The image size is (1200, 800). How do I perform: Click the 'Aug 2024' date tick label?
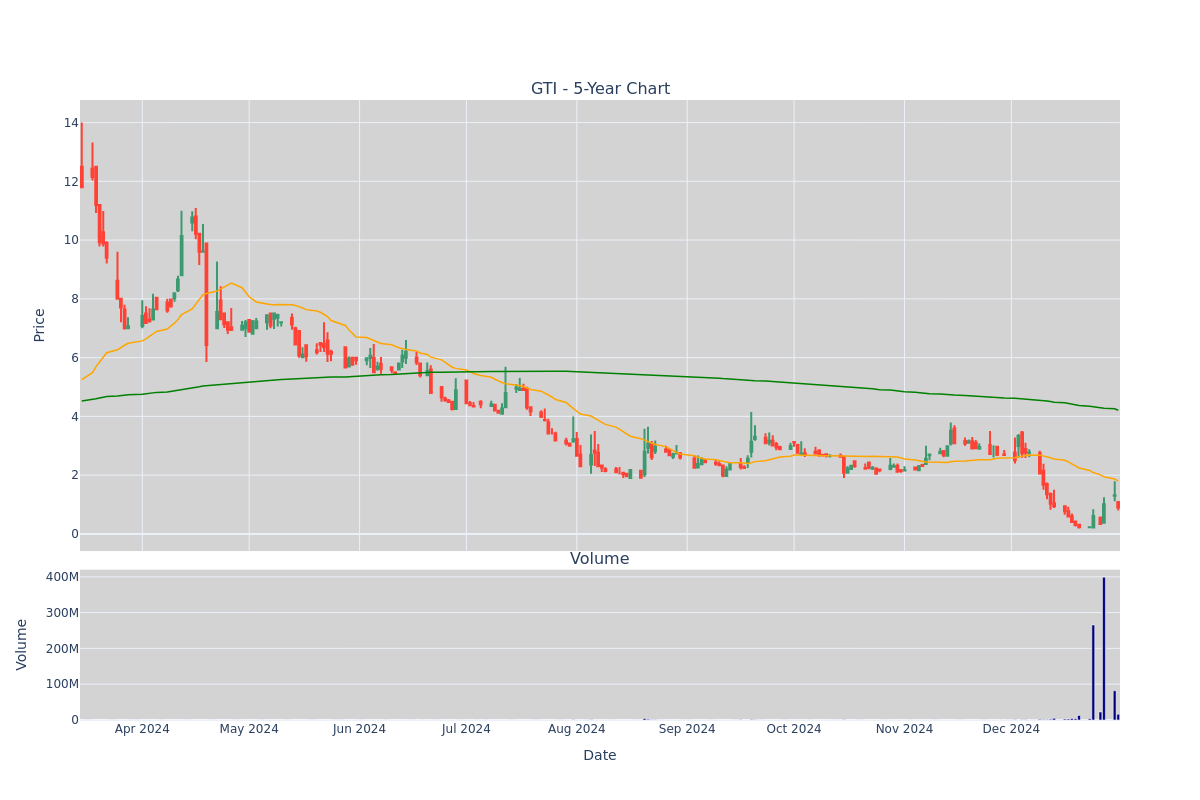tap(576, 729)
